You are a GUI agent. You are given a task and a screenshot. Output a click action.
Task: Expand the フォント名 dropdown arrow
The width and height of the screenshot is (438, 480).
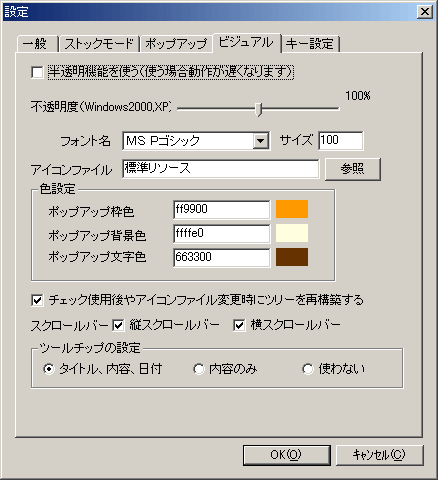tap(261, 141)
